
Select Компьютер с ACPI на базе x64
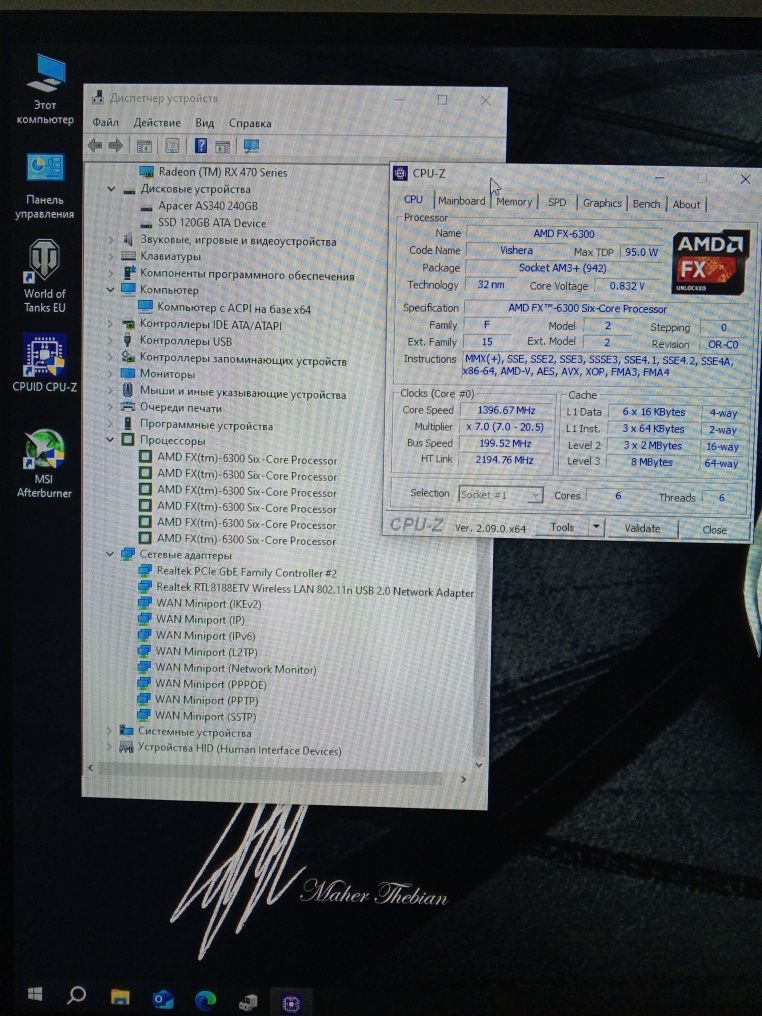tap(233, 308)
